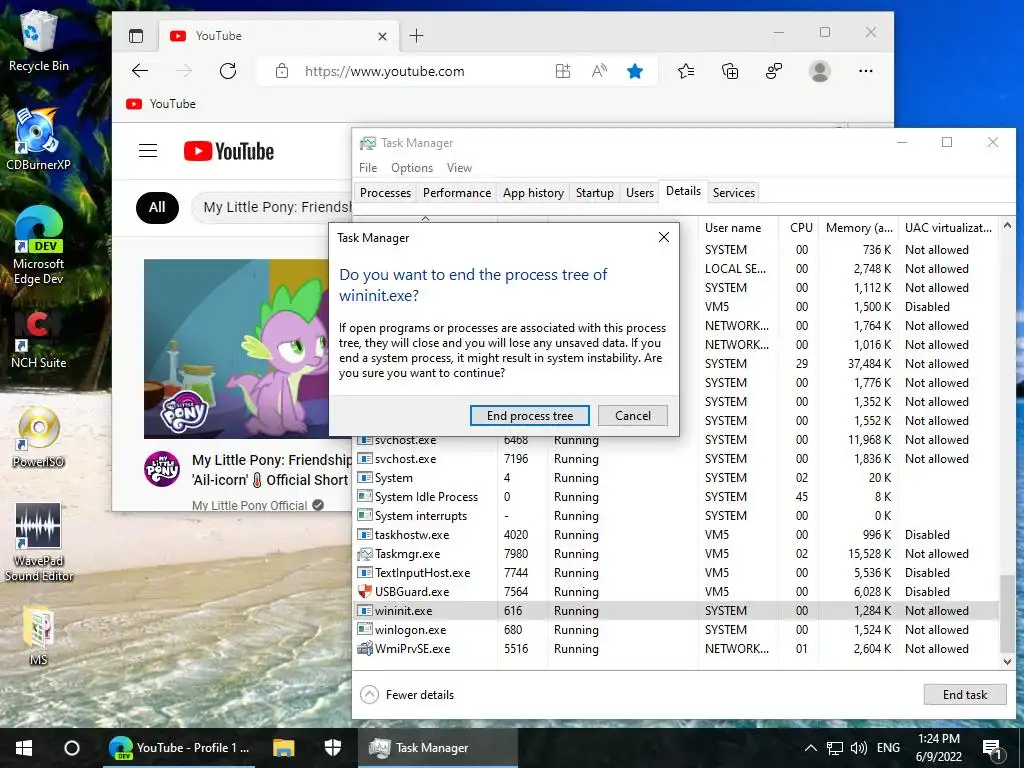Sort by CPU column header
This screenshot has height=768, width=1024.
click(798, 228)
